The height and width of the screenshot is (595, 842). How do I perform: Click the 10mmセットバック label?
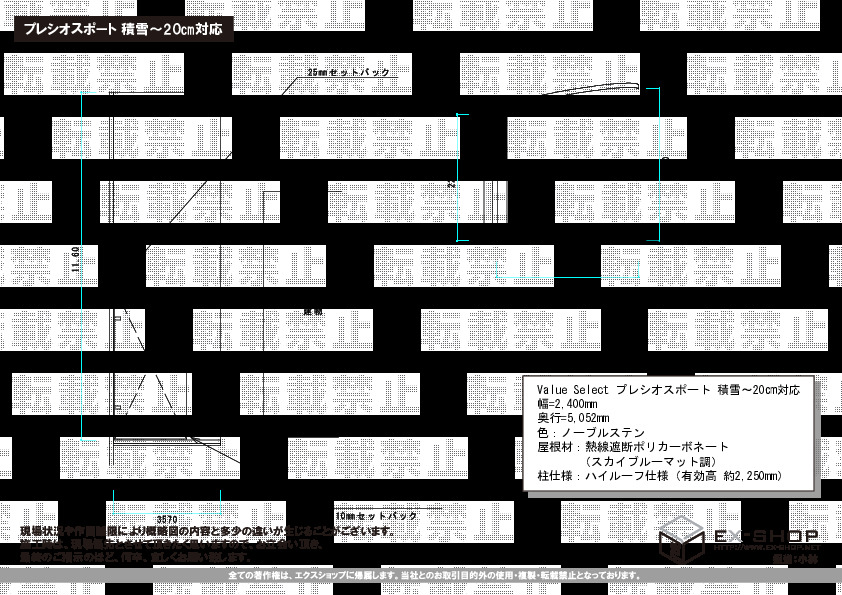[376, 516]
